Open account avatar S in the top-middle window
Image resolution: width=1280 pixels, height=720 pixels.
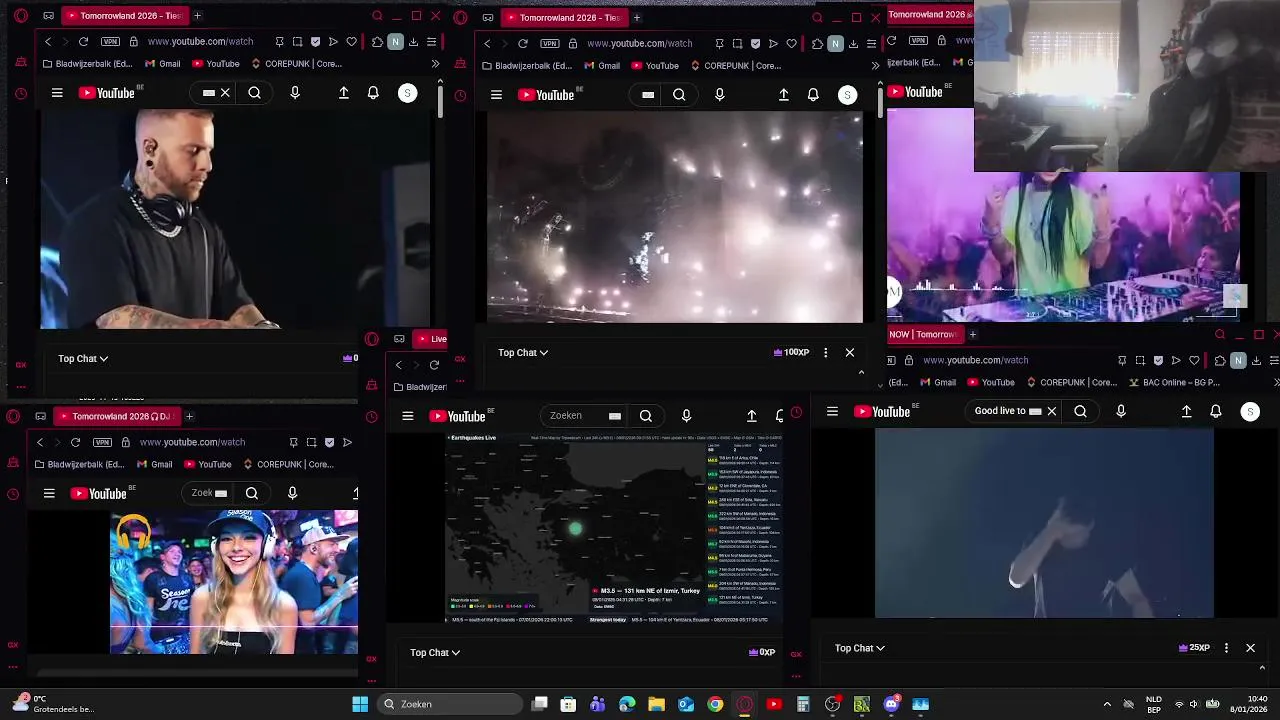847,95
